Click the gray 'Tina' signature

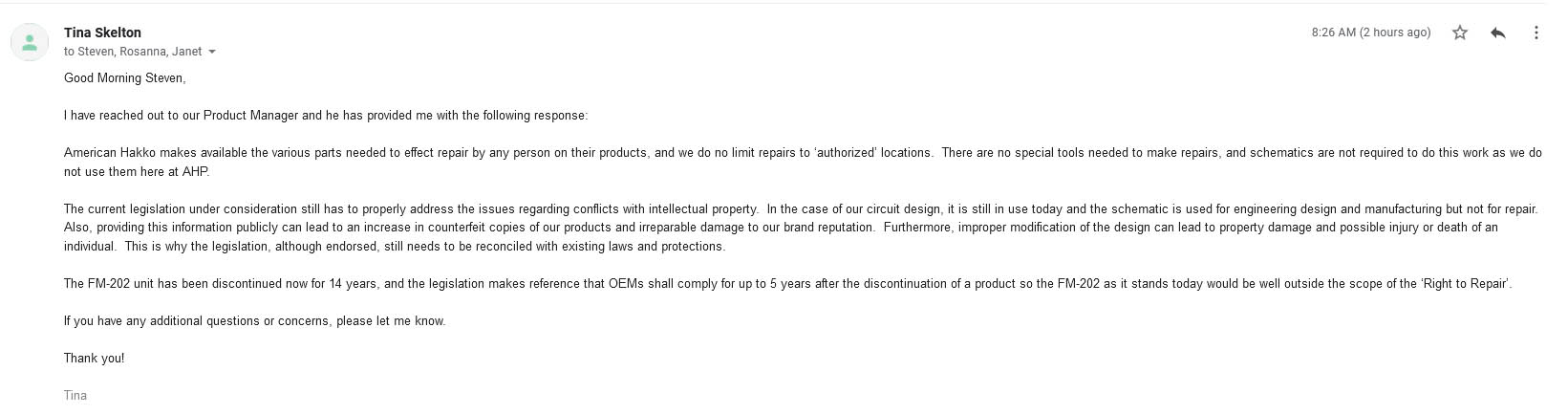(75, 396)
